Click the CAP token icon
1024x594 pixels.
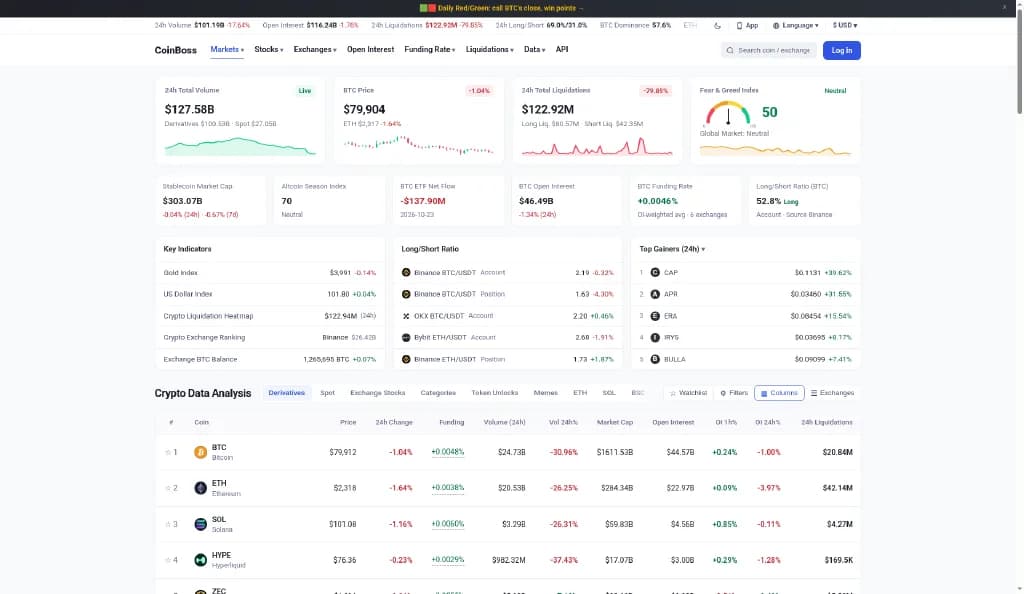point(655,272)
